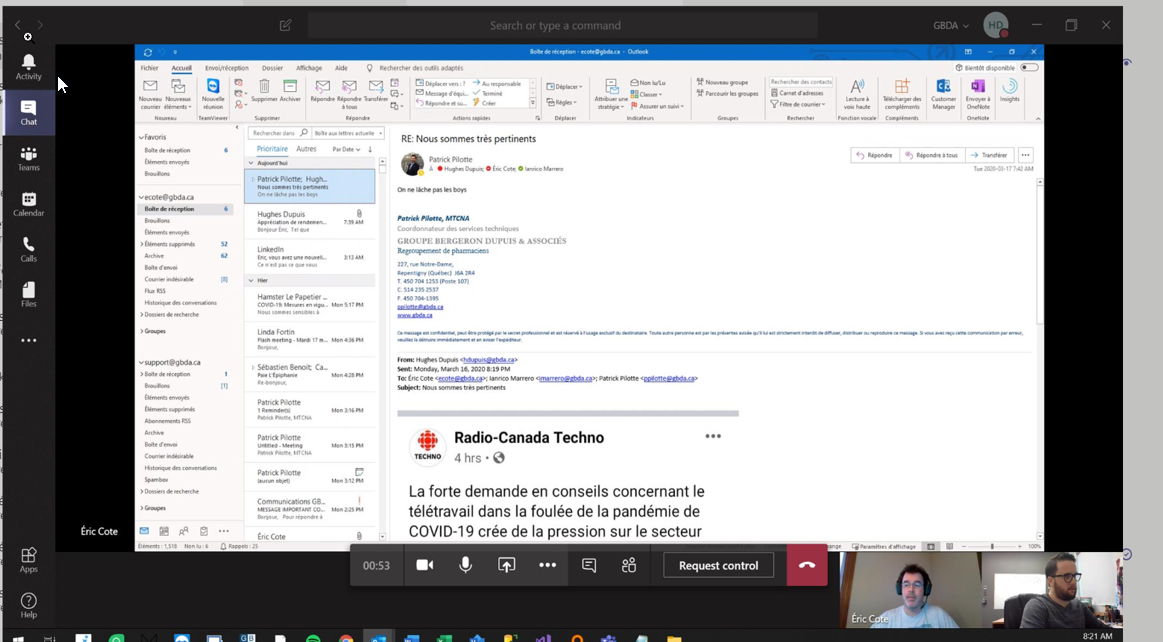This screenshot has height=642, width=1163.
Task: Open the www.gbda.ca link in signature
Action: coord(415,315)
